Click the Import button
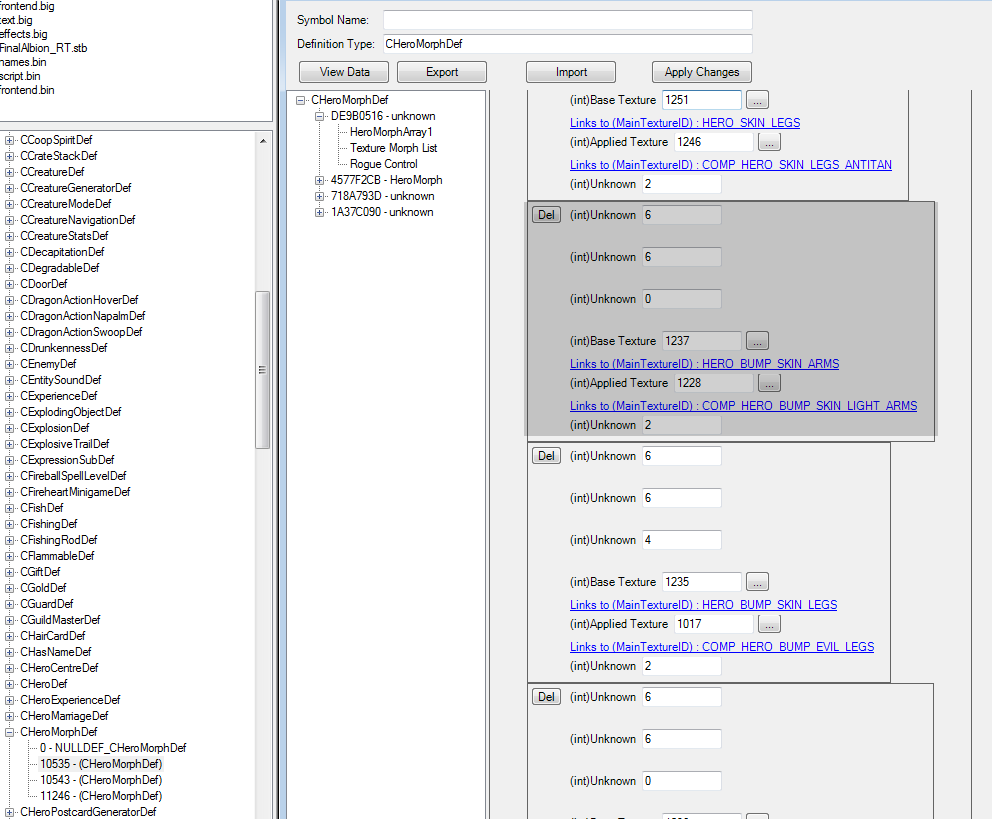 [571, 72]
